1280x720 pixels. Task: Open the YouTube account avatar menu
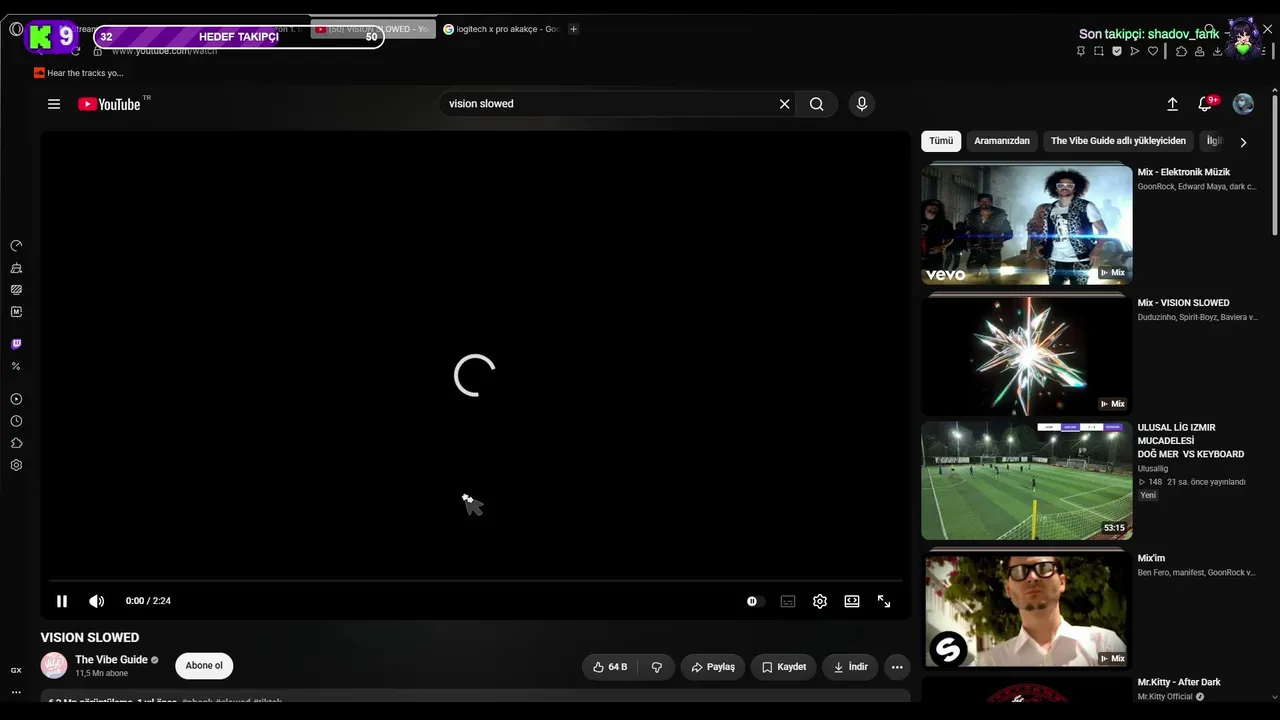pyautogui.click(x=1243, y=104)
